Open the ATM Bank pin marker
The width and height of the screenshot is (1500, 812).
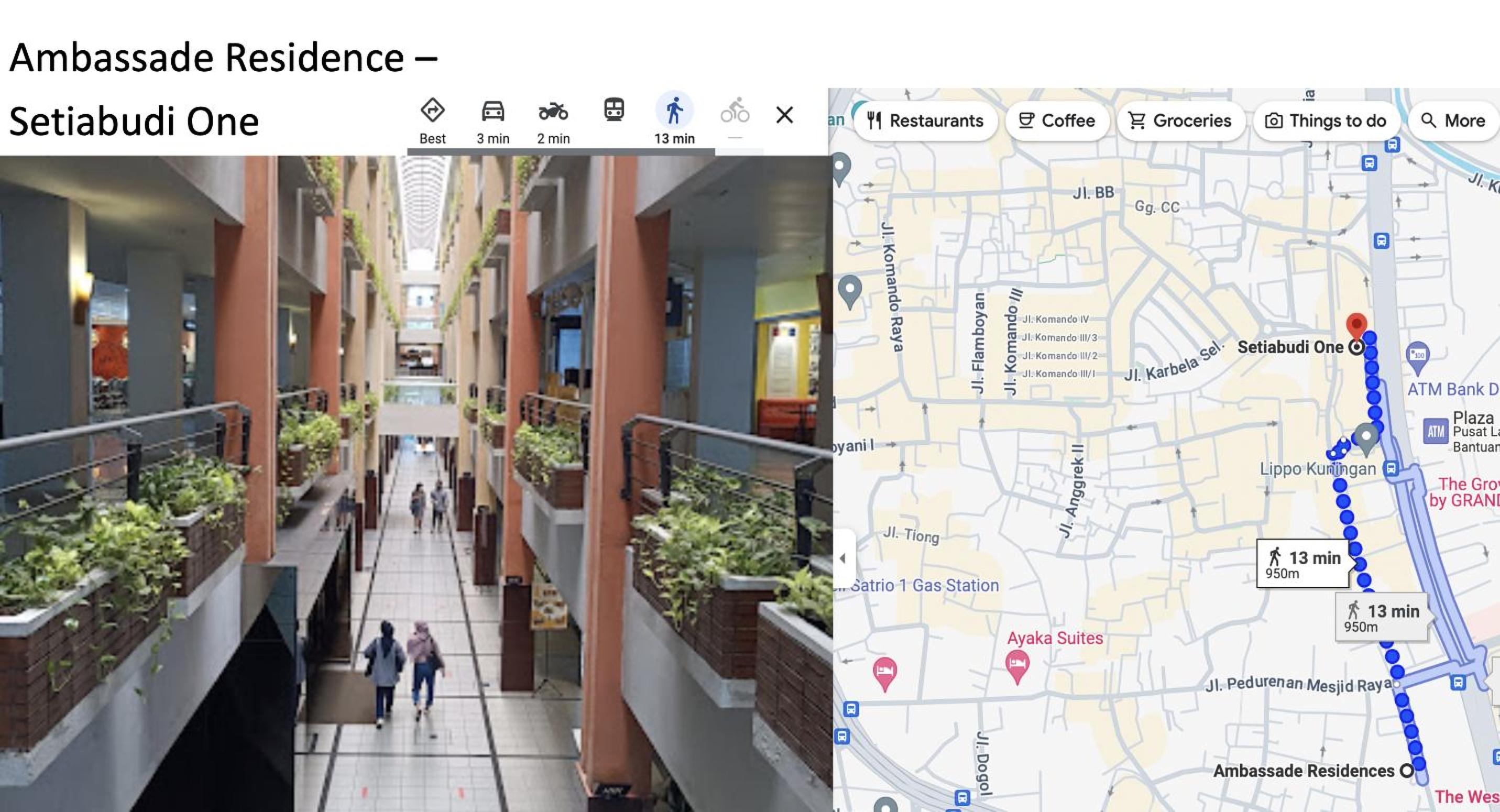tap(1418, 358)
